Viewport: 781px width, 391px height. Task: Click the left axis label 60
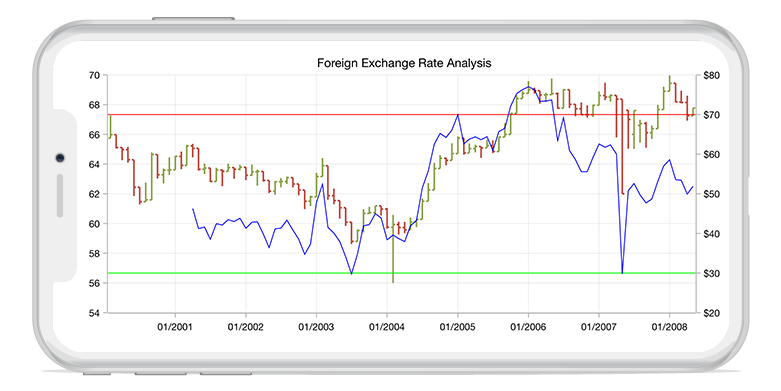click(x=95, y=224)
